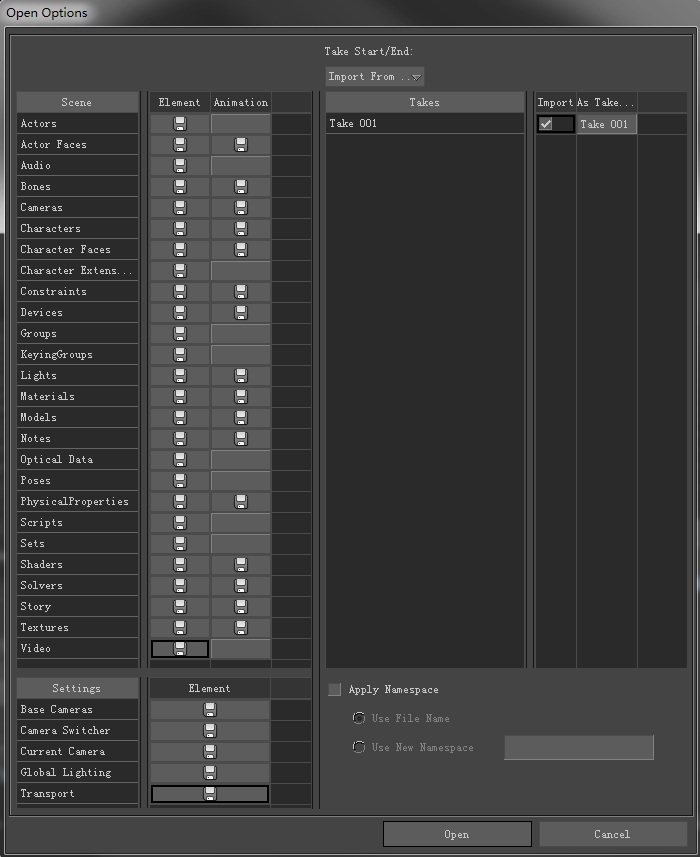Toggle Bones element save icon

click(180, 187)
